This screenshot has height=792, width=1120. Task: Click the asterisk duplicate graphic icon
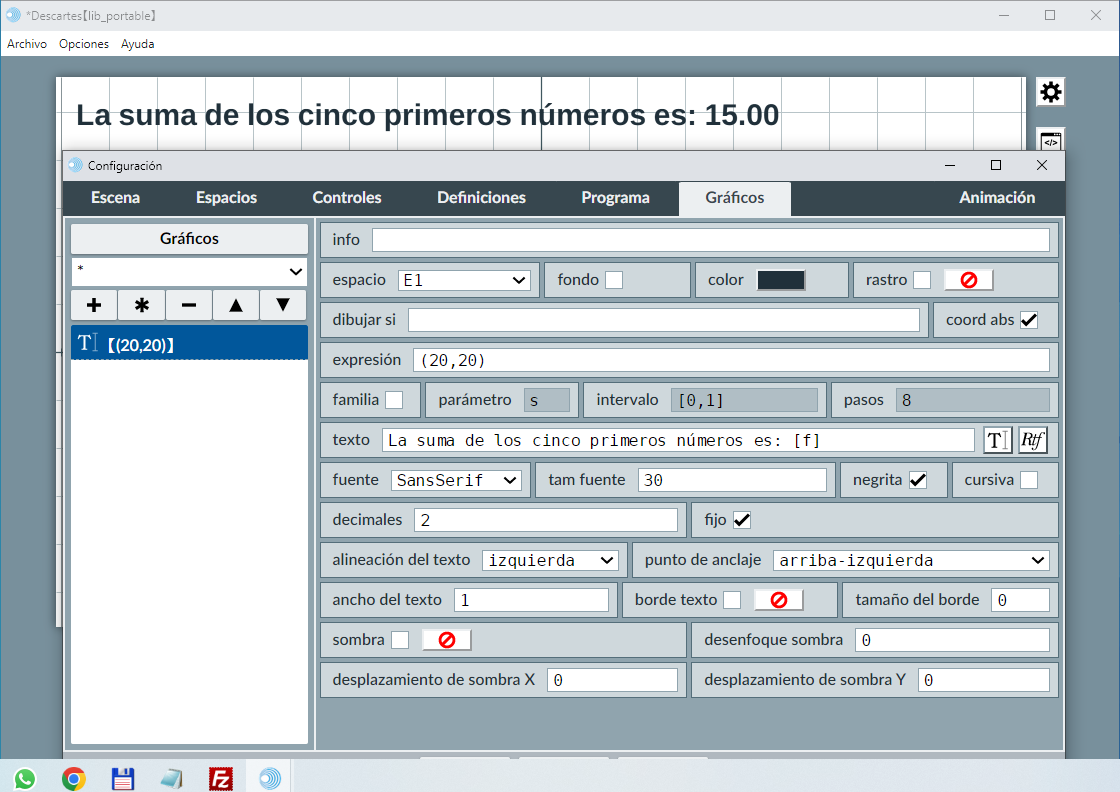pos(141,305)
